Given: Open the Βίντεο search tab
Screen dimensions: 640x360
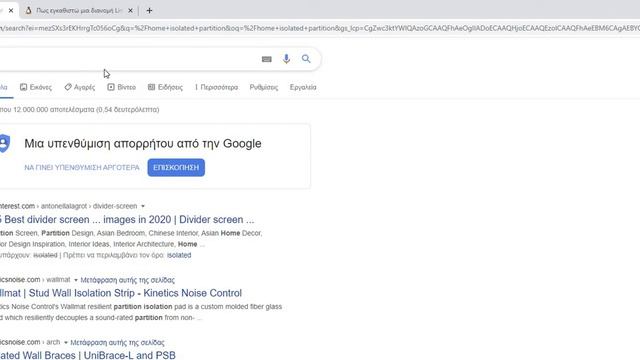Looking at the screenshot, I should coord(122,87).
